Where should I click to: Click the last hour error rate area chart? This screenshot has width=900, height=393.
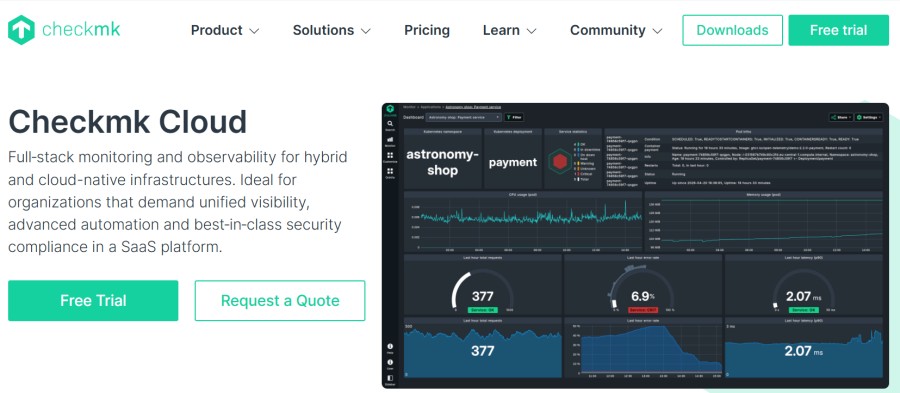point(643,351)
